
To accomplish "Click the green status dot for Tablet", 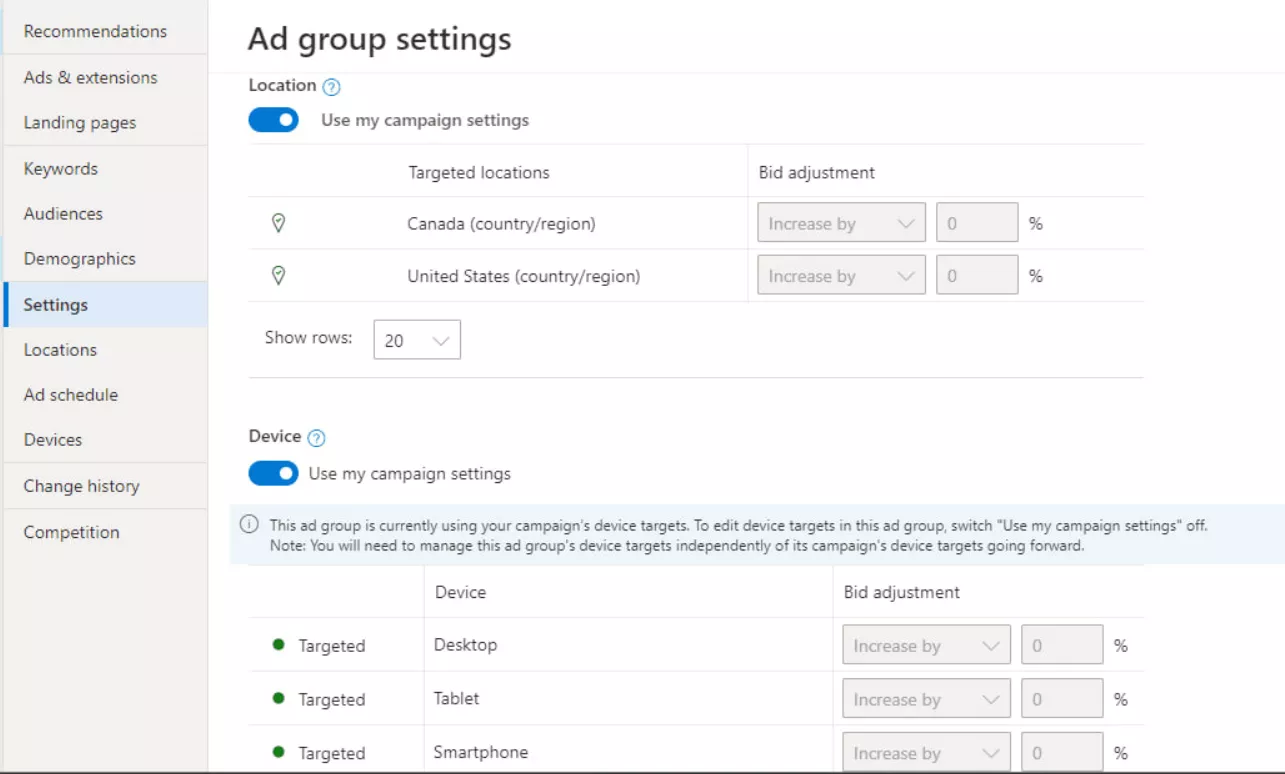I will pyautogui.click(x=279, y=698).
